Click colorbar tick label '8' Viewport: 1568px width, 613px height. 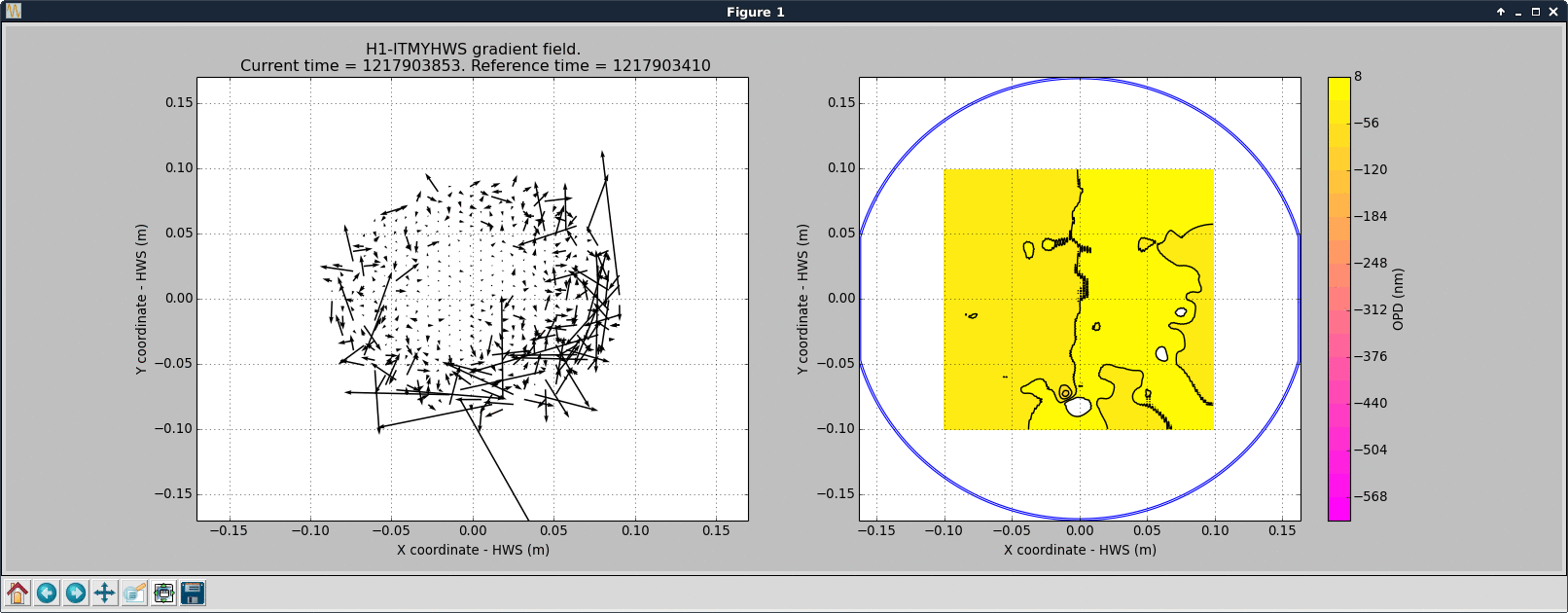coord(1358,77)
